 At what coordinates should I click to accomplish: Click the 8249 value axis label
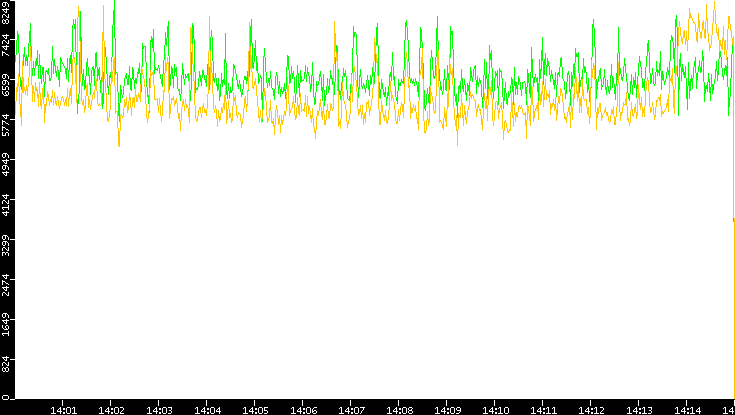coord(7,14)
